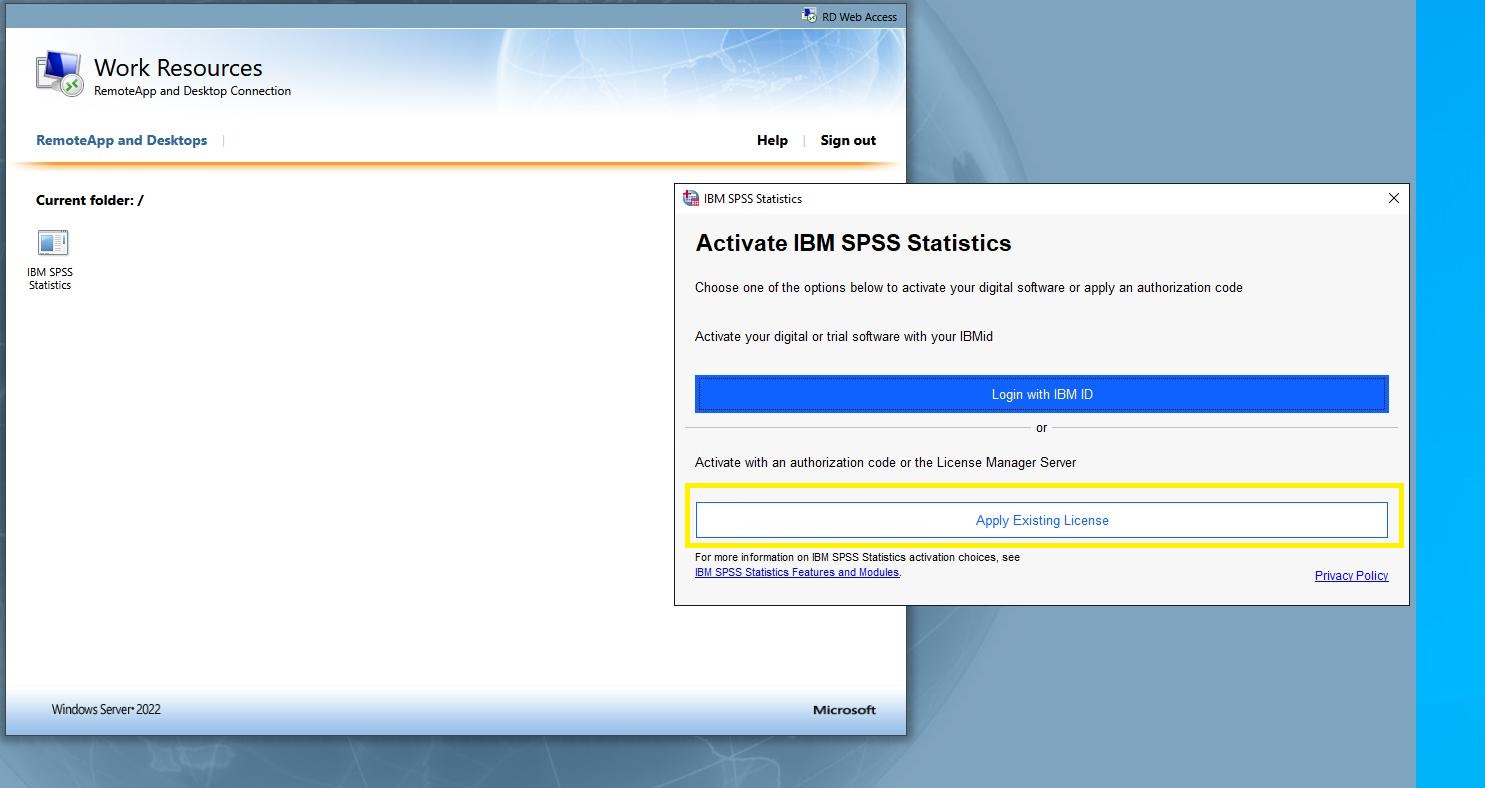Choose Apply Existing License
Screen dimensions: 1485x788
coord(1041,520)
